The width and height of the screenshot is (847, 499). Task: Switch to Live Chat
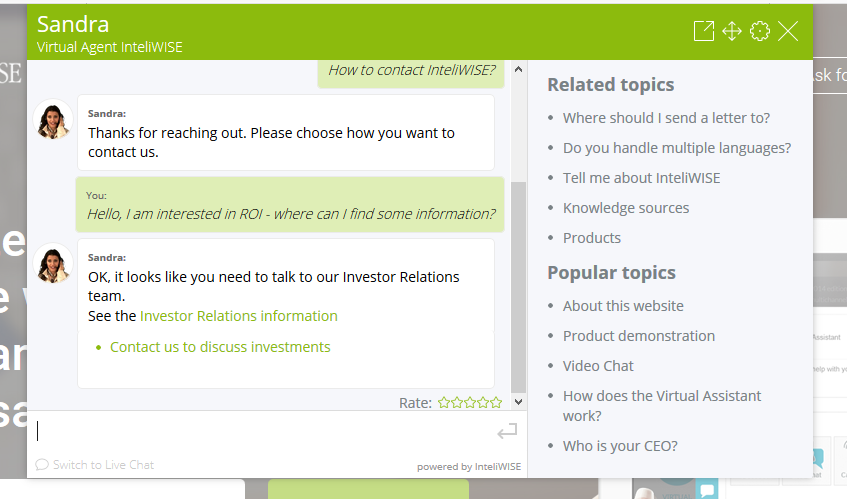[103, 464]
